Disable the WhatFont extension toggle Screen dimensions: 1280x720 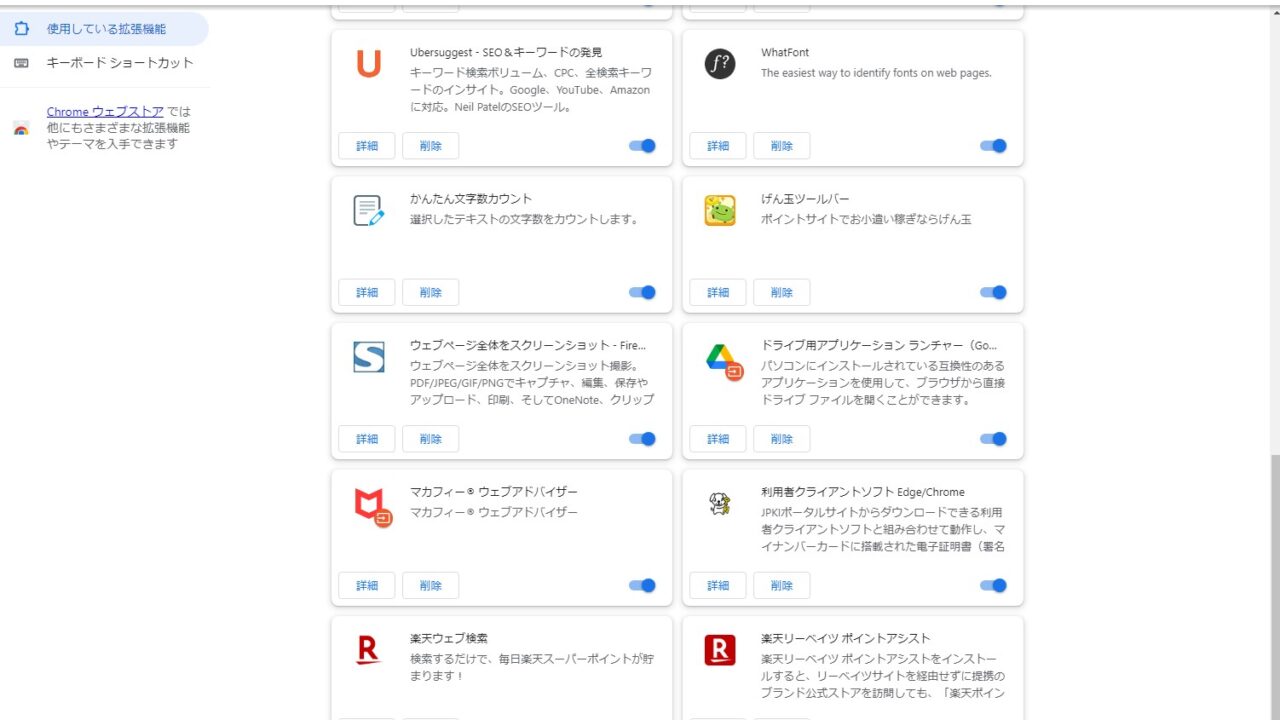pos(993,146)
